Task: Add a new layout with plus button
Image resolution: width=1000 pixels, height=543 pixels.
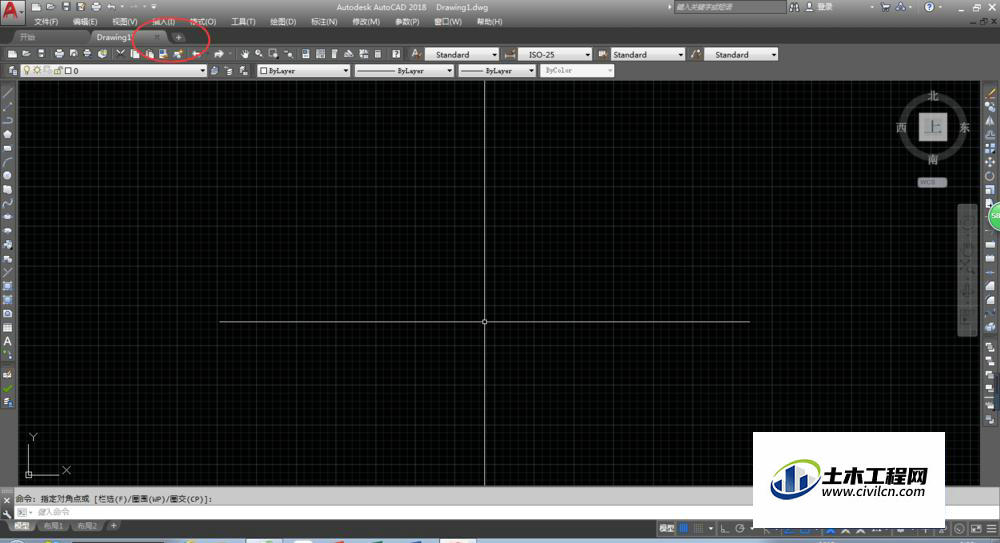Action: coord(114,526)
